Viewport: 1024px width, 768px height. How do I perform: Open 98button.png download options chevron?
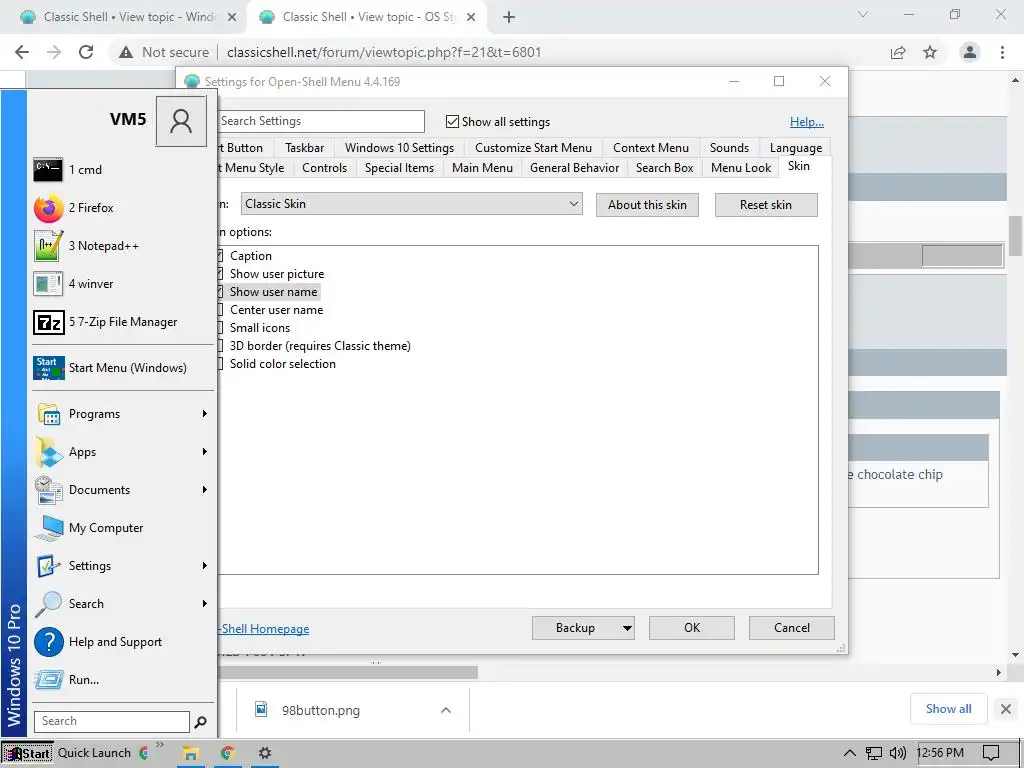[445, 711]
